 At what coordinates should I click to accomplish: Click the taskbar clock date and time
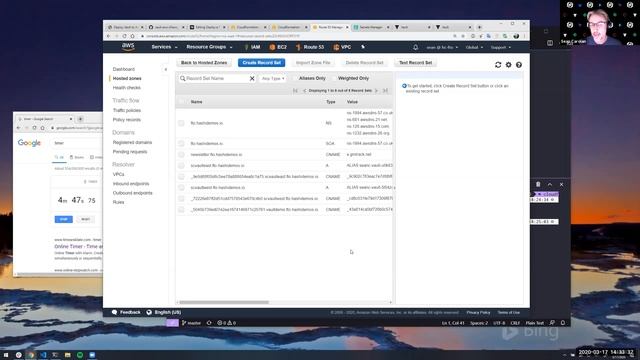pyautogui.click(x=606, y=352)
